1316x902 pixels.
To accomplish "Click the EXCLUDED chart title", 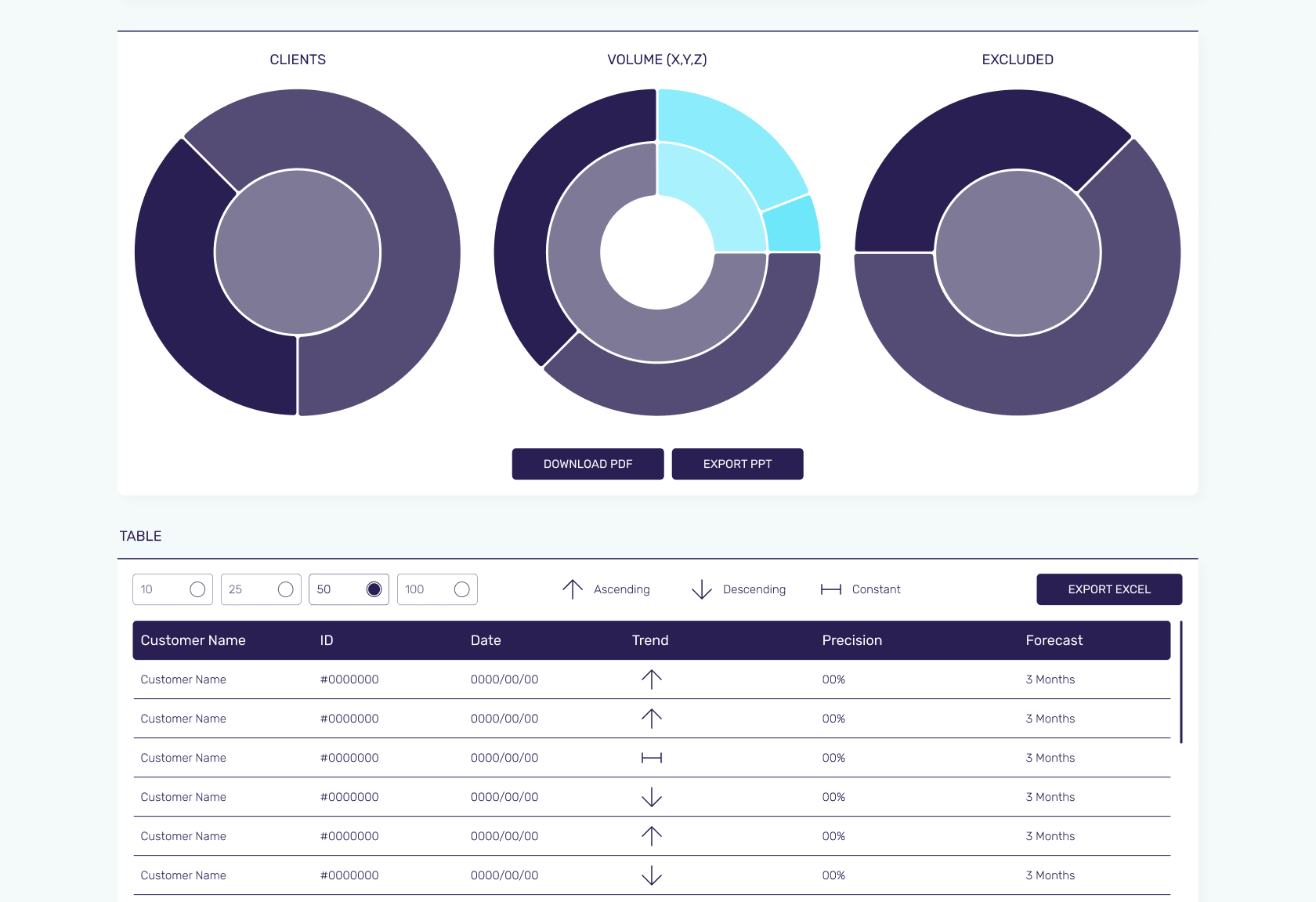I will pos(1018,60).
